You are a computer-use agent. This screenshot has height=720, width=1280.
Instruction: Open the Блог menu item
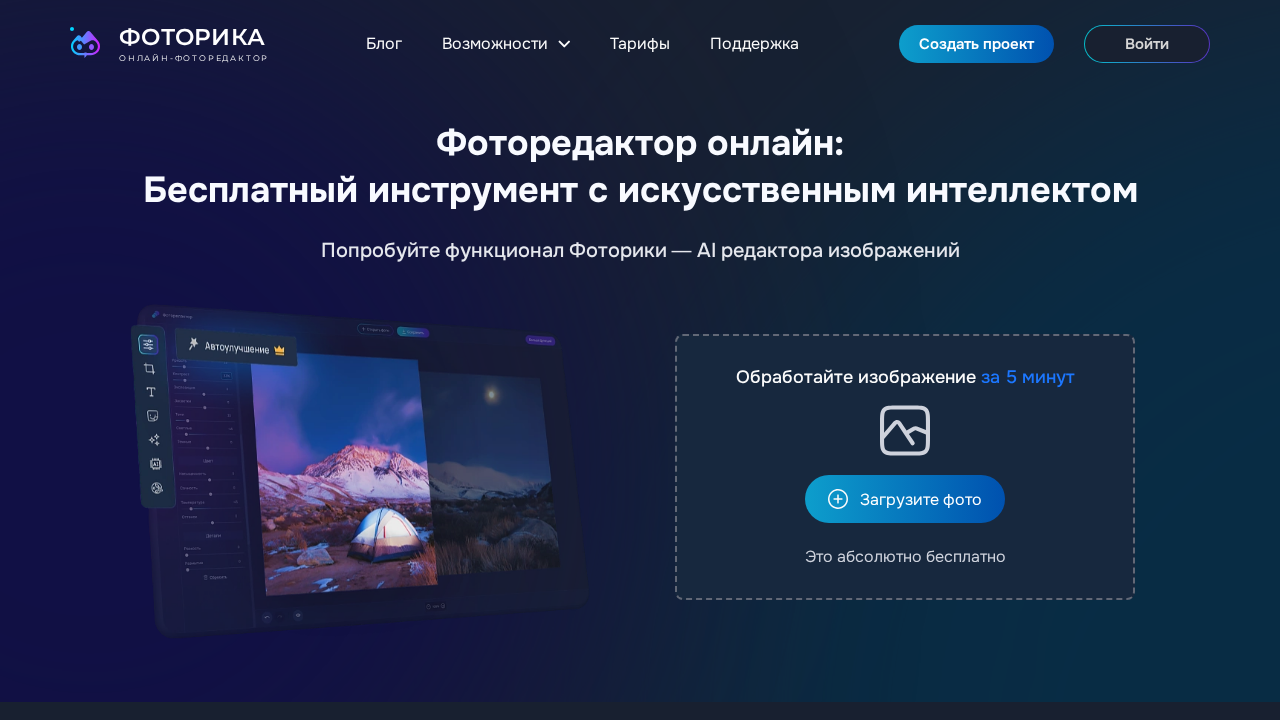(384, 44)
